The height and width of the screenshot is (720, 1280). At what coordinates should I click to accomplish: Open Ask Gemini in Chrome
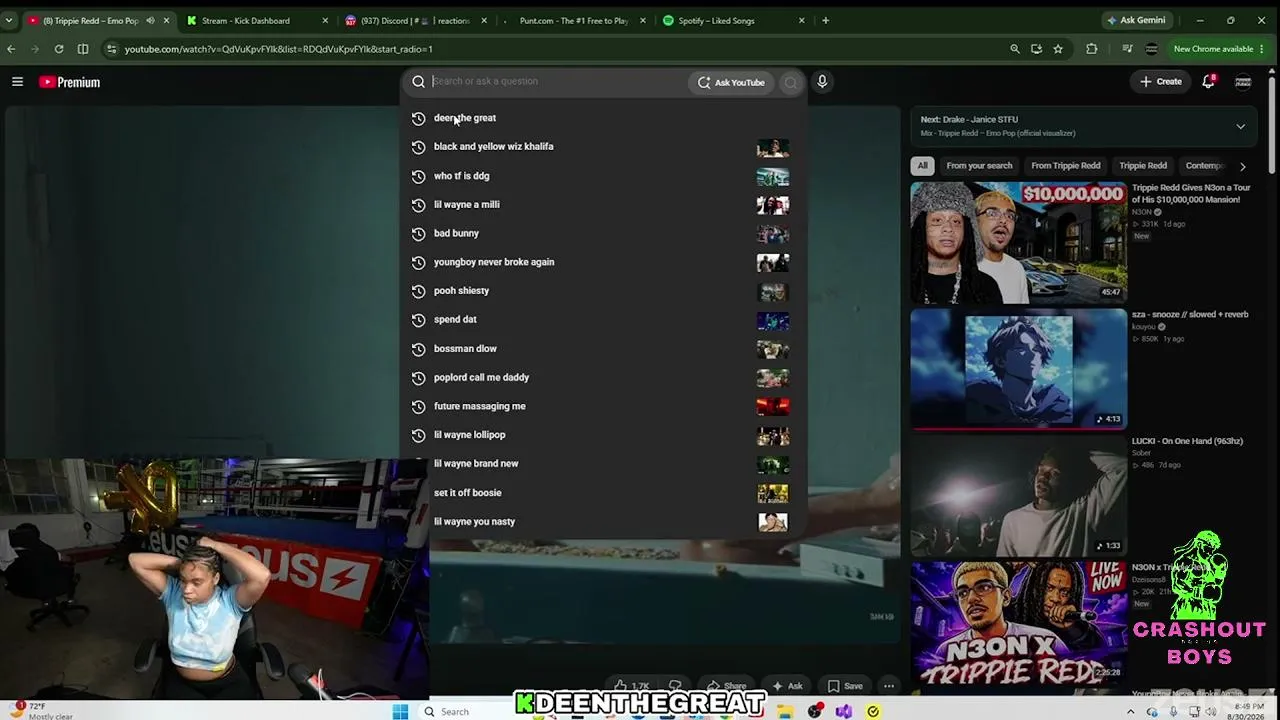pos(1136,20)
